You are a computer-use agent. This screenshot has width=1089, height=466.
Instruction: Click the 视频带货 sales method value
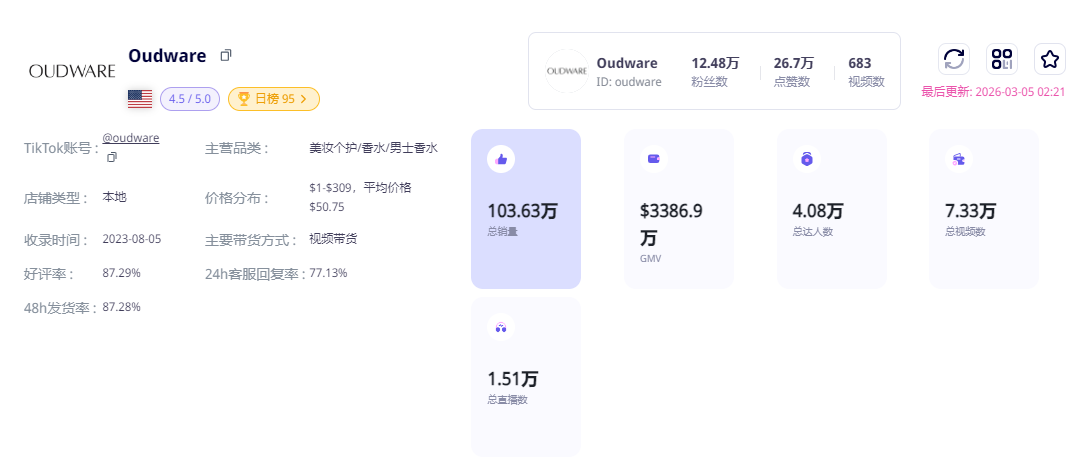tap(333, 239)
